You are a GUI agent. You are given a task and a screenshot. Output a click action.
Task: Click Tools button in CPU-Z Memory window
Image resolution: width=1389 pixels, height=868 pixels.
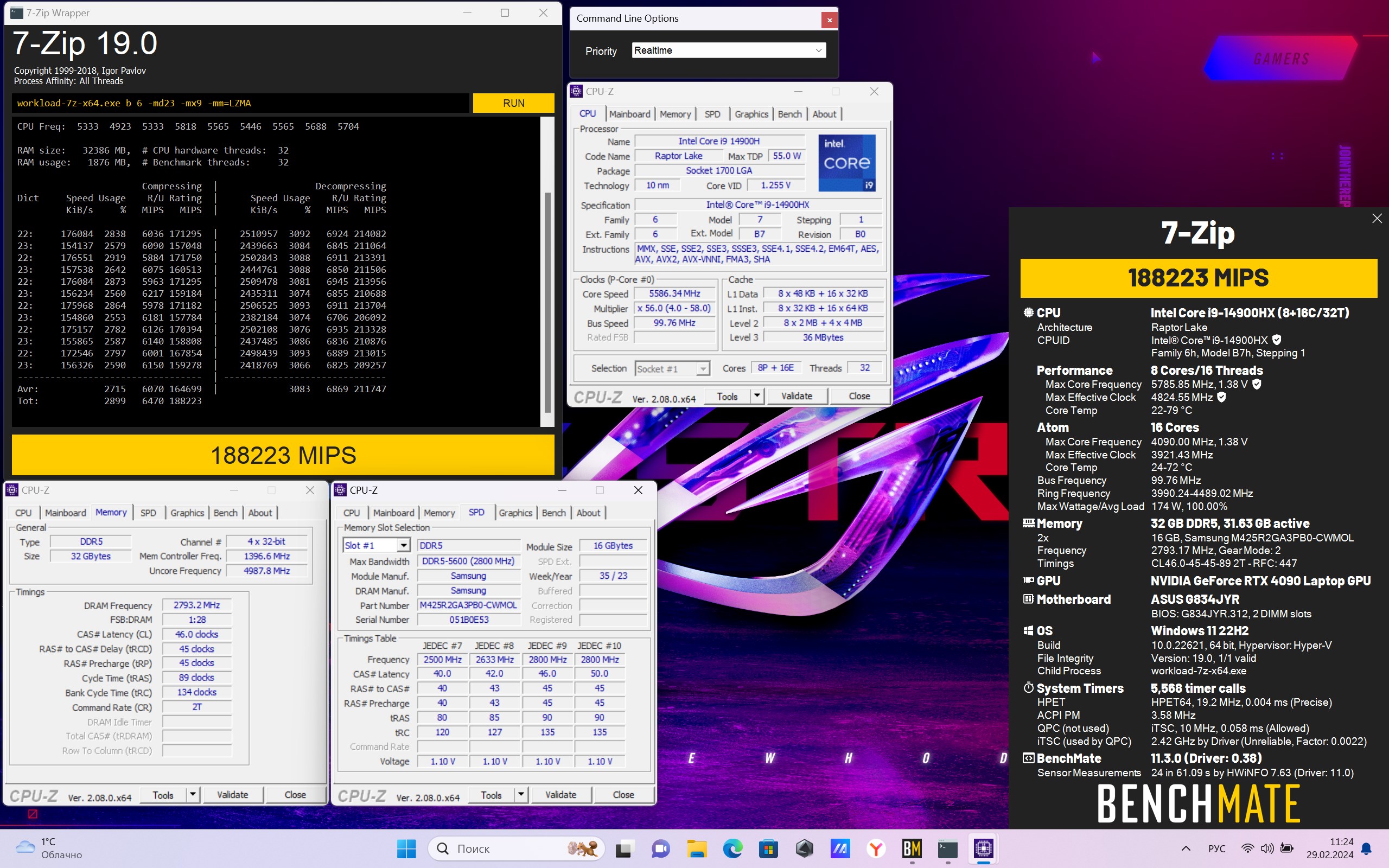pyautogui.click(x=163, y=795)
